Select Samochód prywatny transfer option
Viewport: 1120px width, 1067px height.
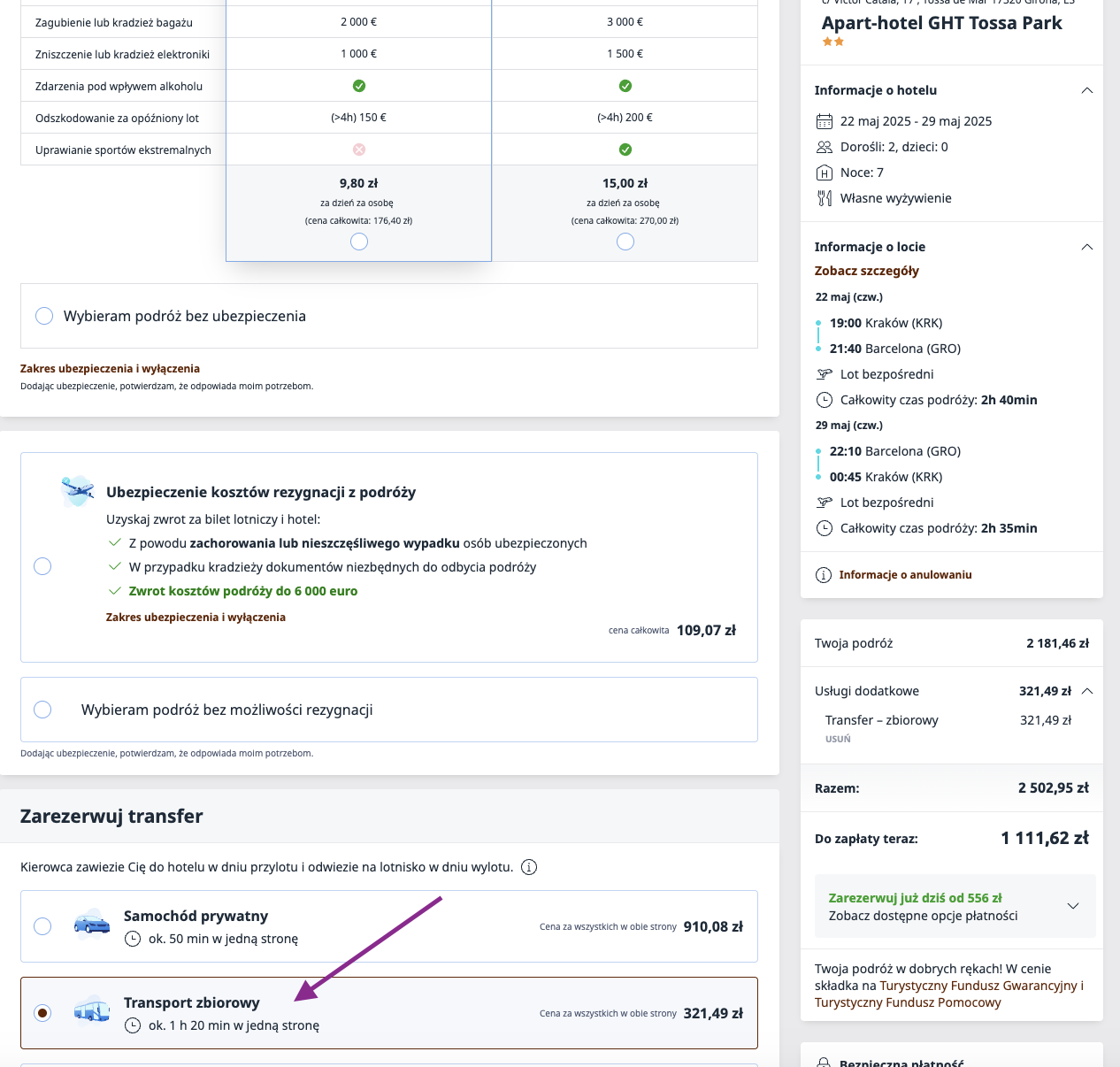click(42, 926)
